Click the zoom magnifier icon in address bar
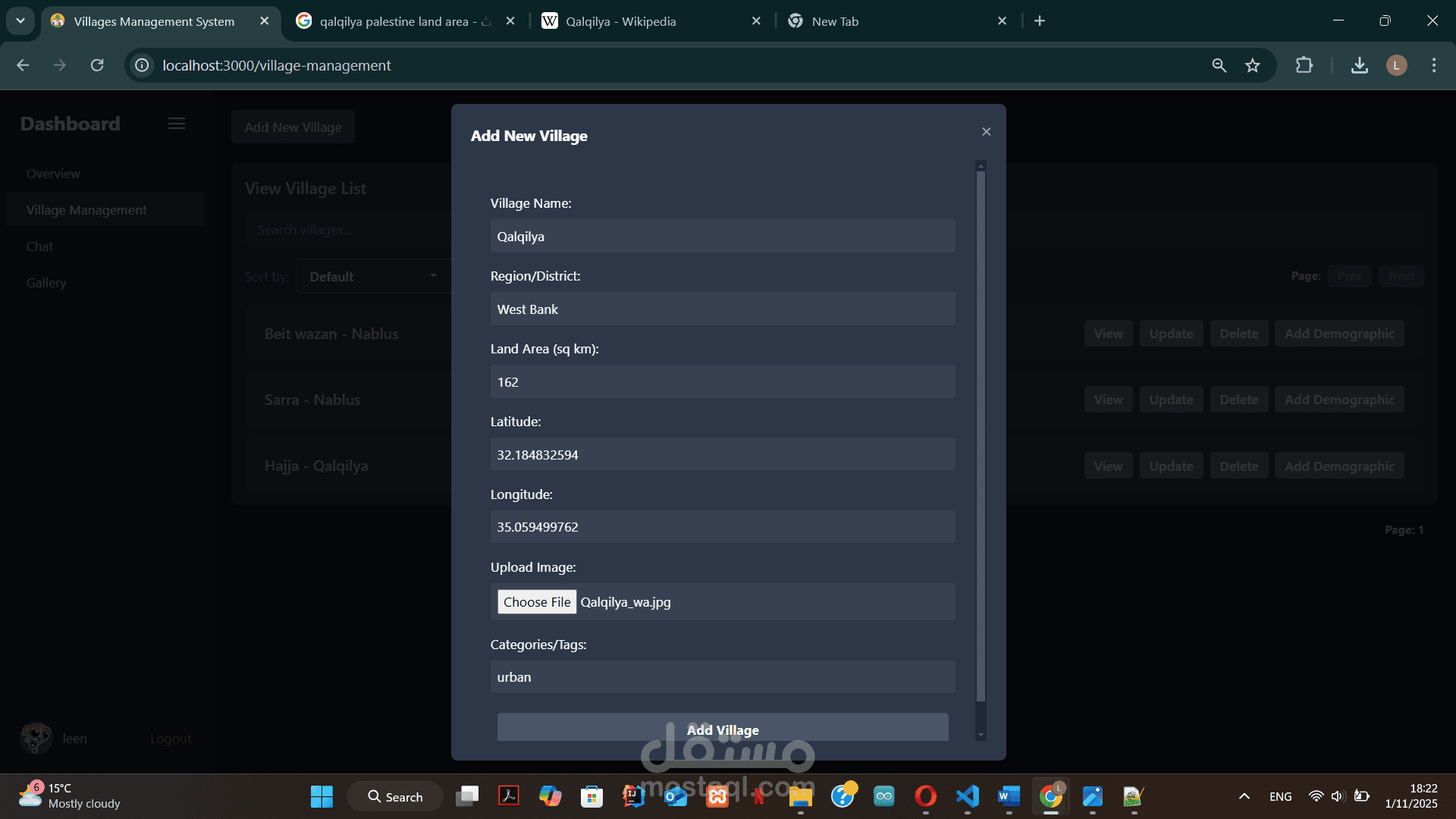The height and width of the screenshot is (819, 1456). tap(1219, 66)
